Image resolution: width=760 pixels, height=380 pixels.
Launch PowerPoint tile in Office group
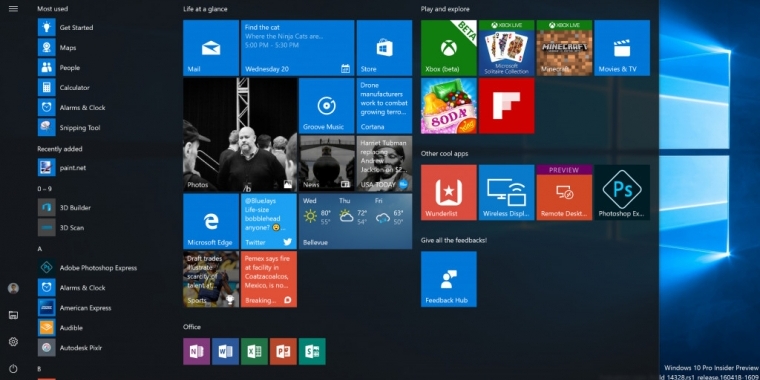283,351
